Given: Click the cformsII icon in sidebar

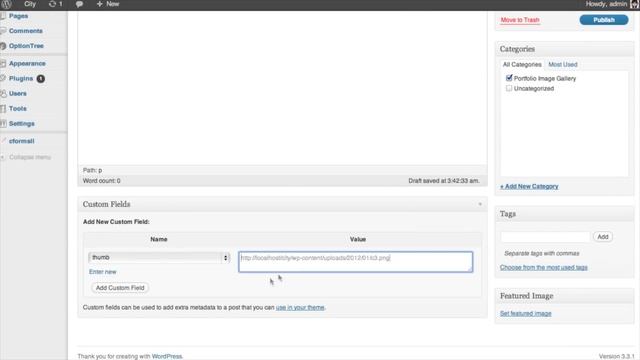Looking at the screenshot, I should (x=3, y=141).
